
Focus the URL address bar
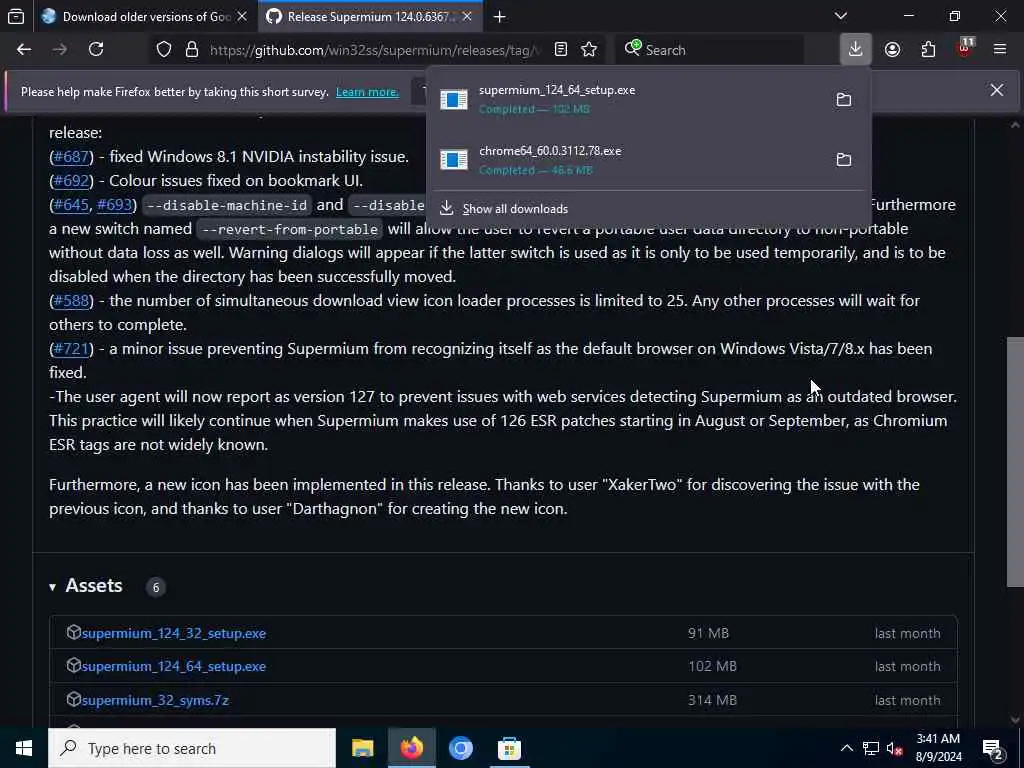pos(376,50)
